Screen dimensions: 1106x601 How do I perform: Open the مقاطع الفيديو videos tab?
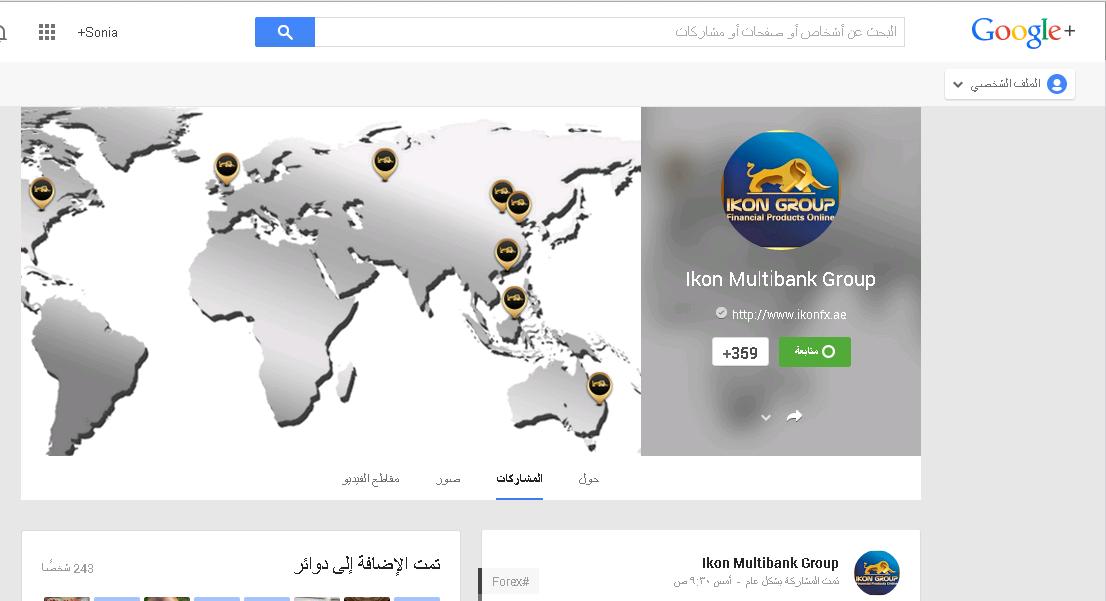(x=371, y=479)
